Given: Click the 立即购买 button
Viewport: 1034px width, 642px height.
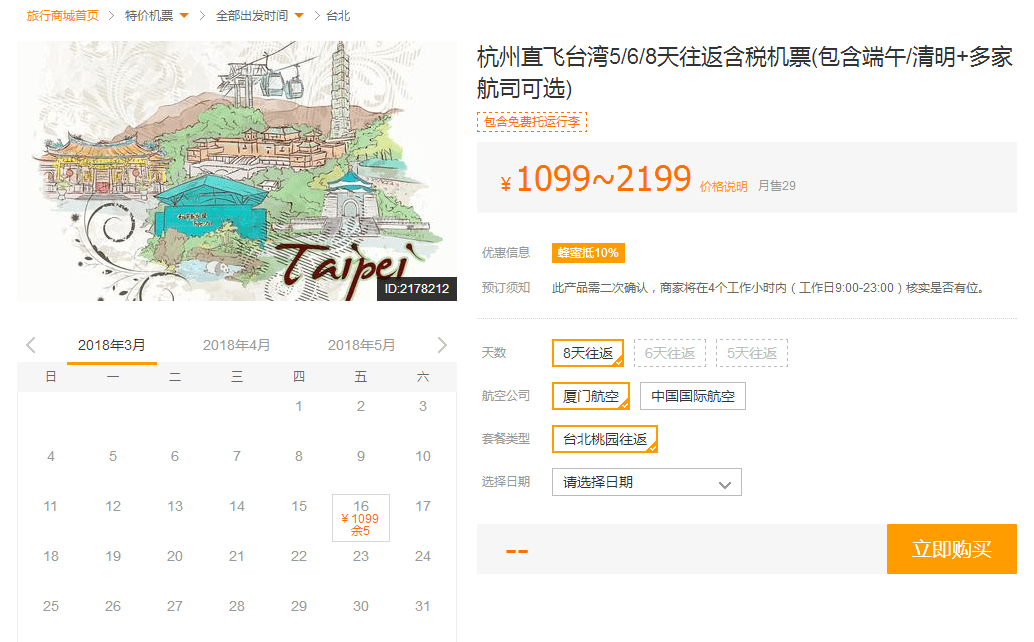Looking at the screenshot, I should click(952, 548).
